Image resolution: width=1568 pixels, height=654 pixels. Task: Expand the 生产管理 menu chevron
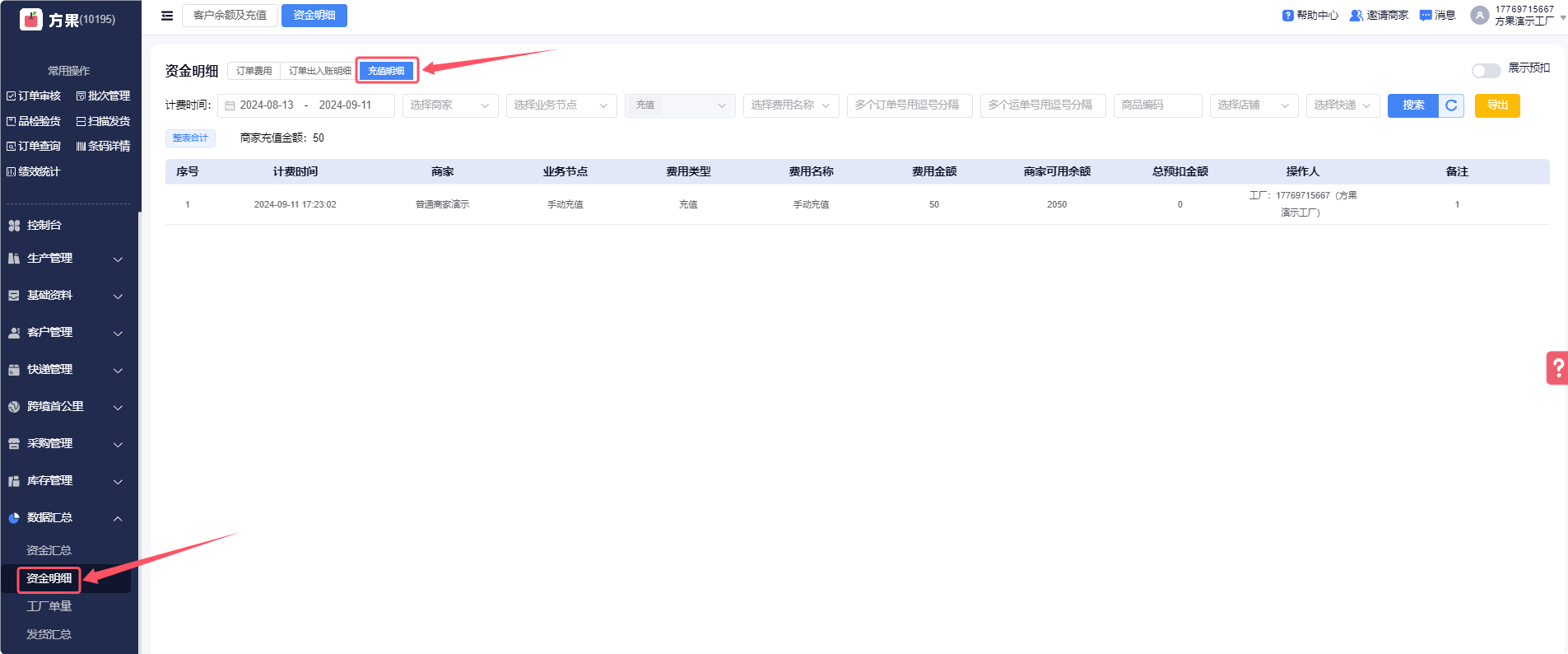(118, 259)
